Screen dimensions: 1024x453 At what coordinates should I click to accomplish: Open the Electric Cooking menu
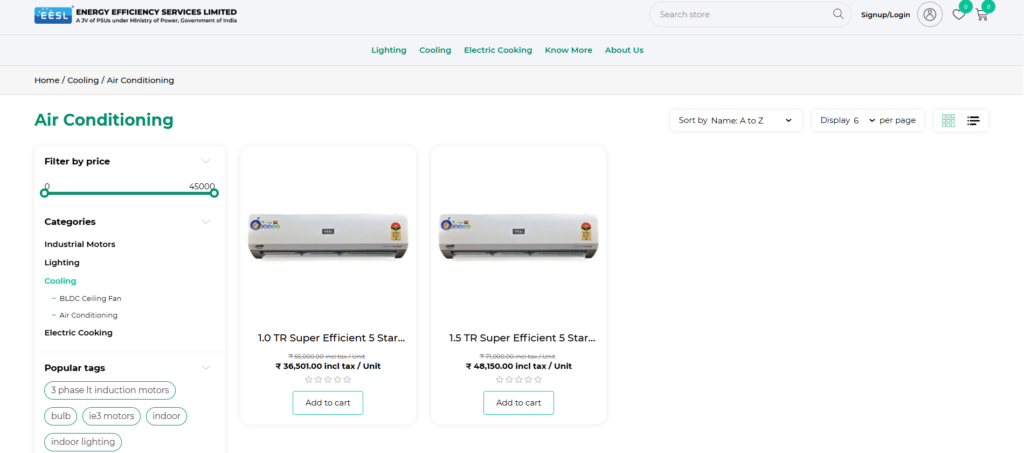498,50
